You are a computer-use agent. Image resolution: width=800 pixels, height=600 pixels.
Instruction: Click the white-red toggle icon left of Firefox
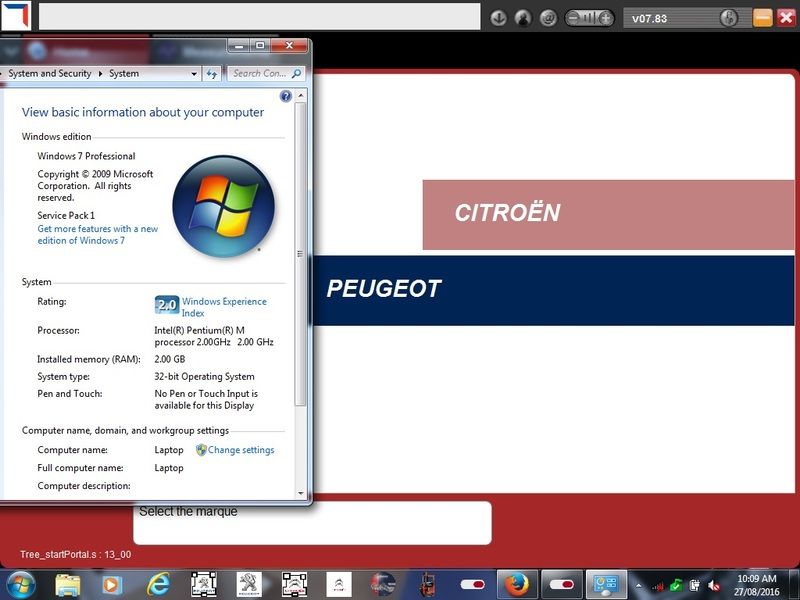coord(472,584)
